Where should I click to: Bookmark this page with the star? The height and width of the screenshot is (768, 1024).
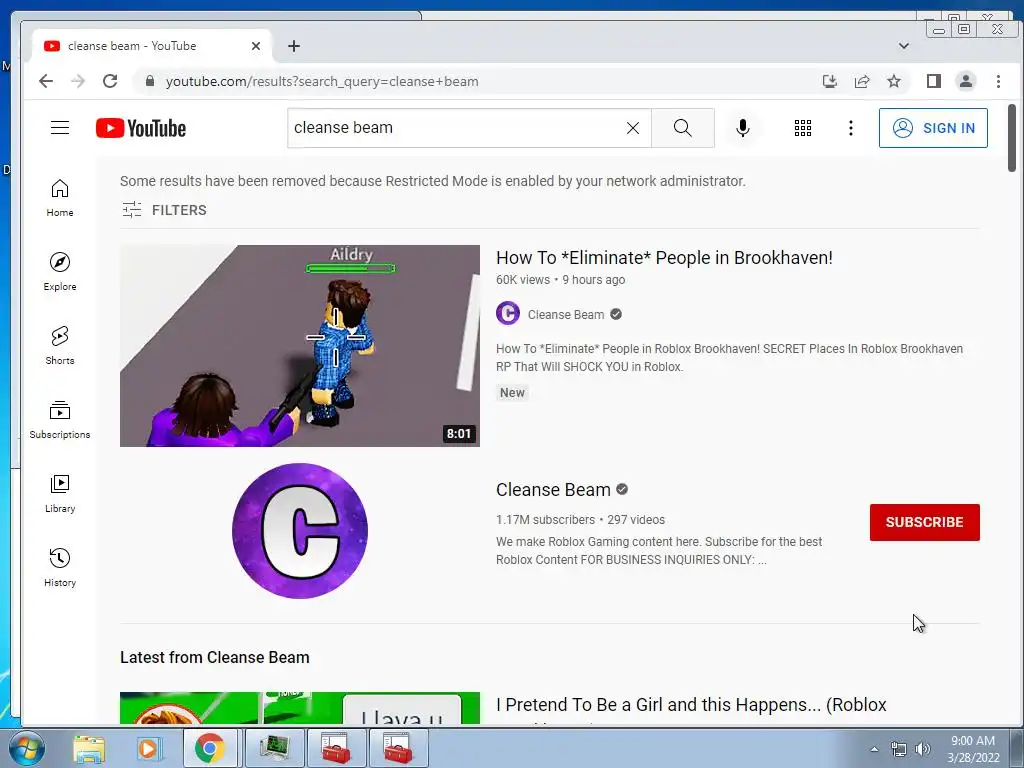click(x=893, y=81)
